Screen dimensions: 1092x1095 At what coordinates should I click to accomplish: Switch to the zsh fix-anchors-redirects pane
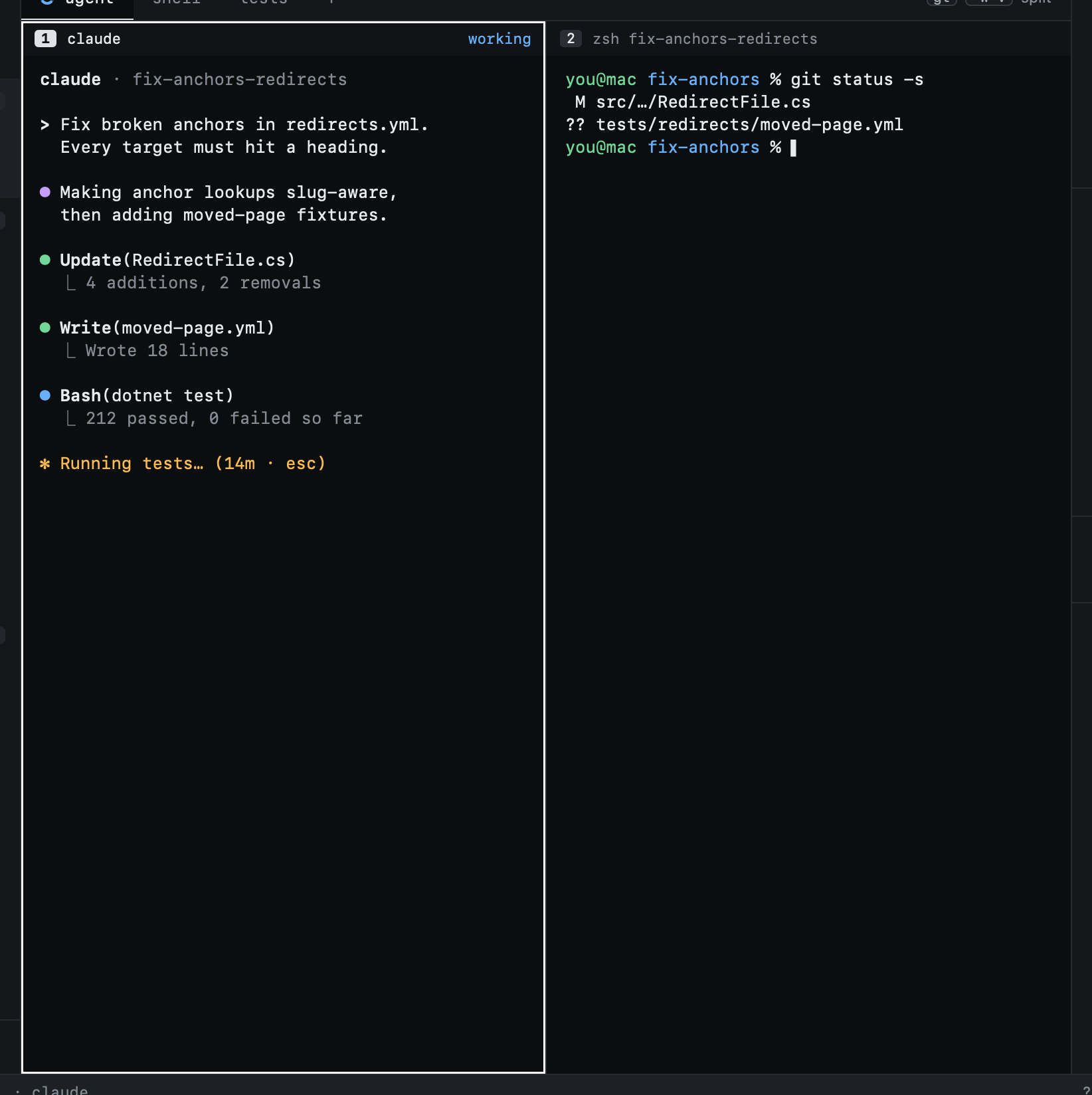pos(705,39)
